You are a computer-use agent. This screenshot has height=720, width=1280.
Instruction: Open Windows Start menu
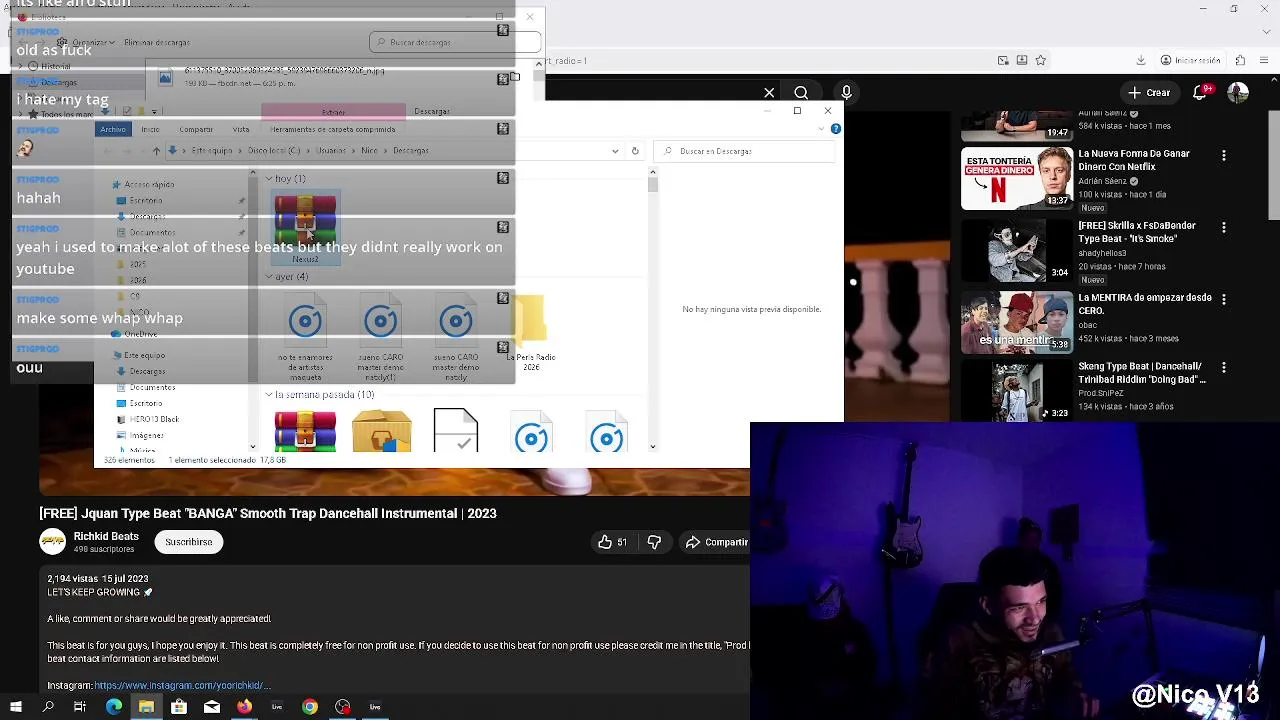[x=15, y=707]
